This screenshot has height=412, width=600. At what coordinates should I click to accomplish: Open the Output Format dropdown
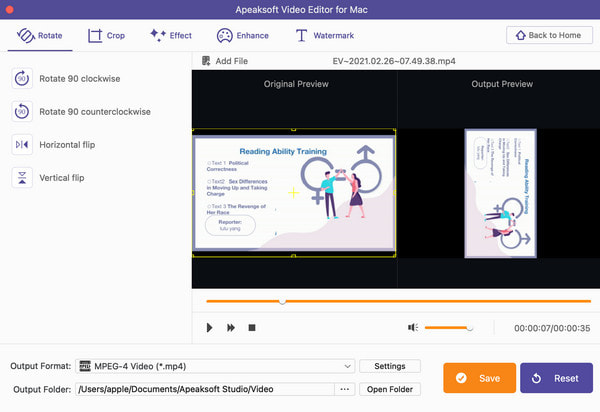tap(215, 366)
